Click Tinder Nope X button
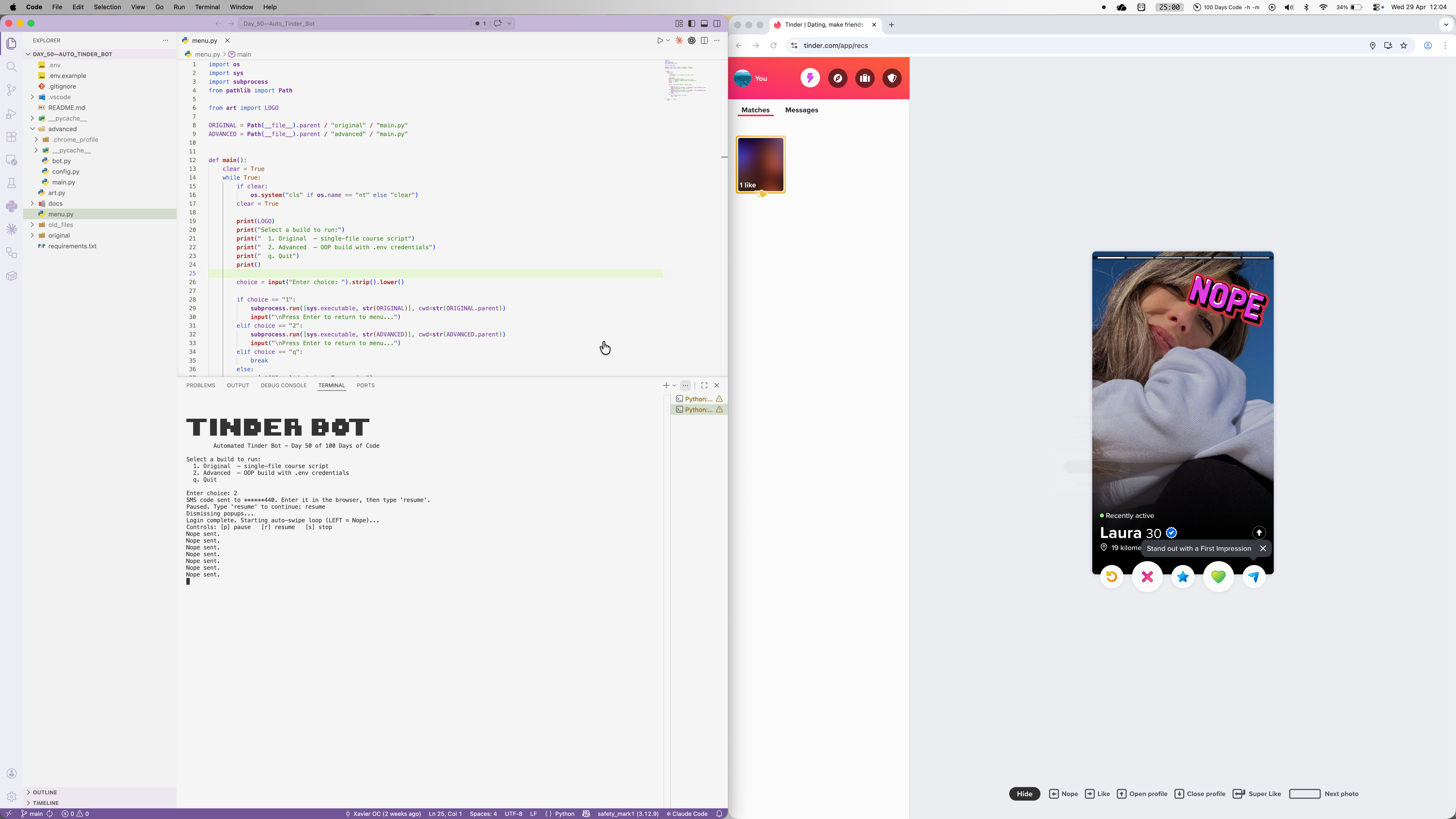Image resolution: width=1456 pixels, height=819 pixels. pos(1147,576)
